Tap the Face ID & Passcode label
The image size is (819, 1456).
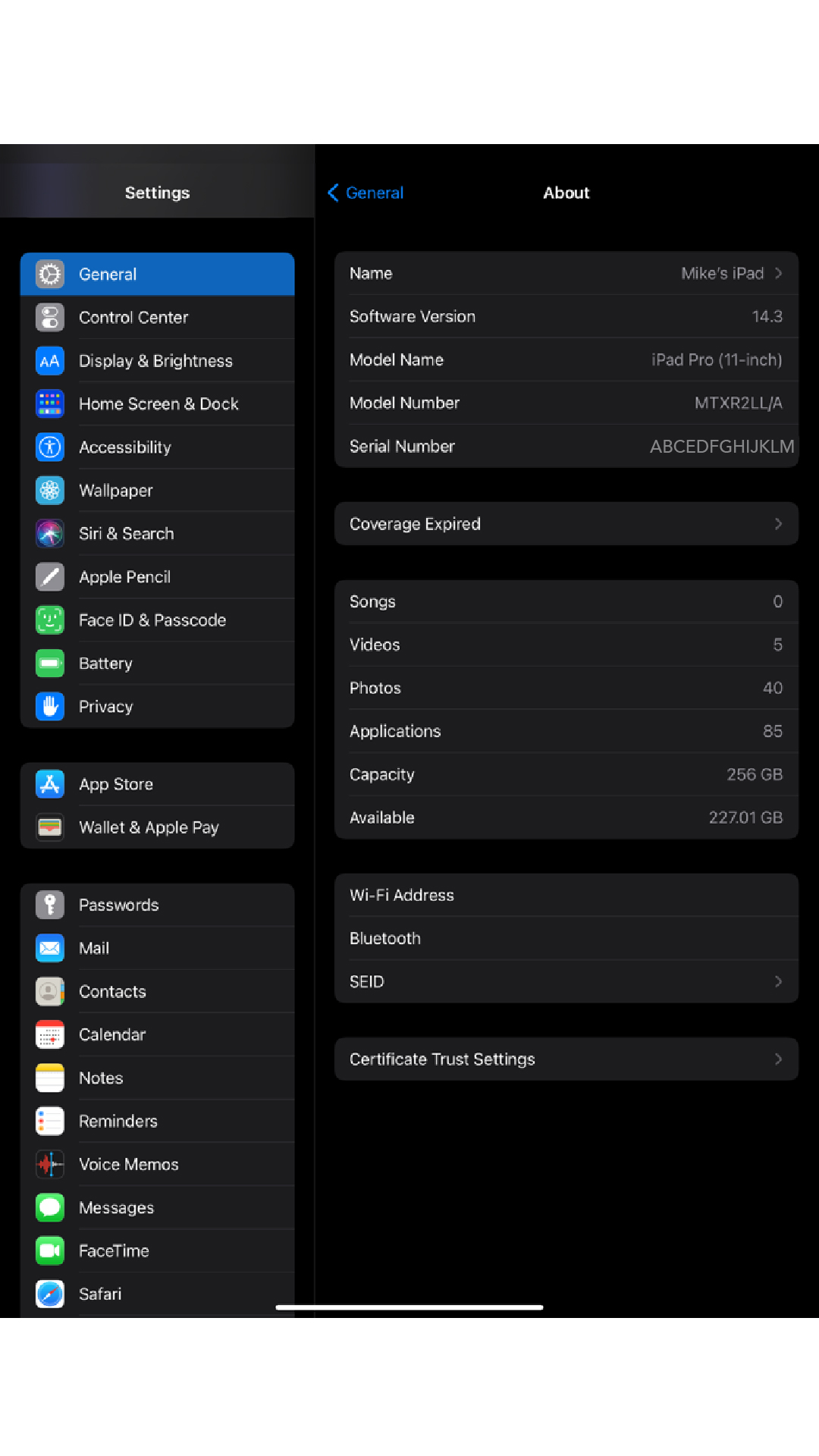click(x=152, y=620)
